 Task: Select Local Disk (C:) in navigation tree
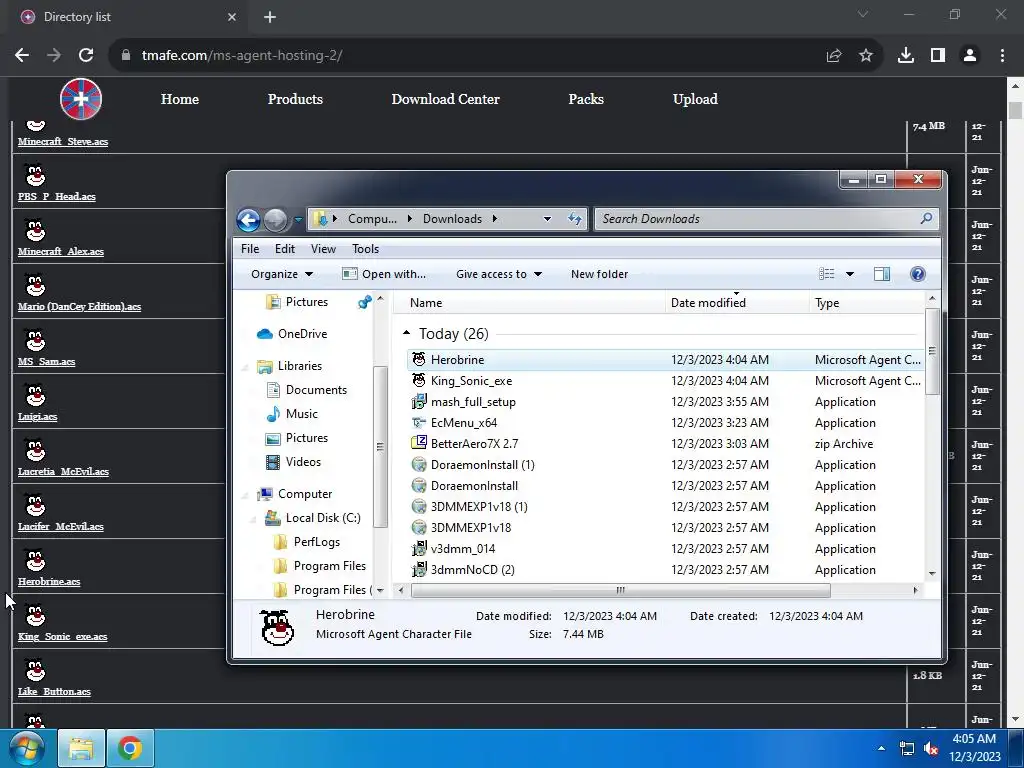(323, 518)
